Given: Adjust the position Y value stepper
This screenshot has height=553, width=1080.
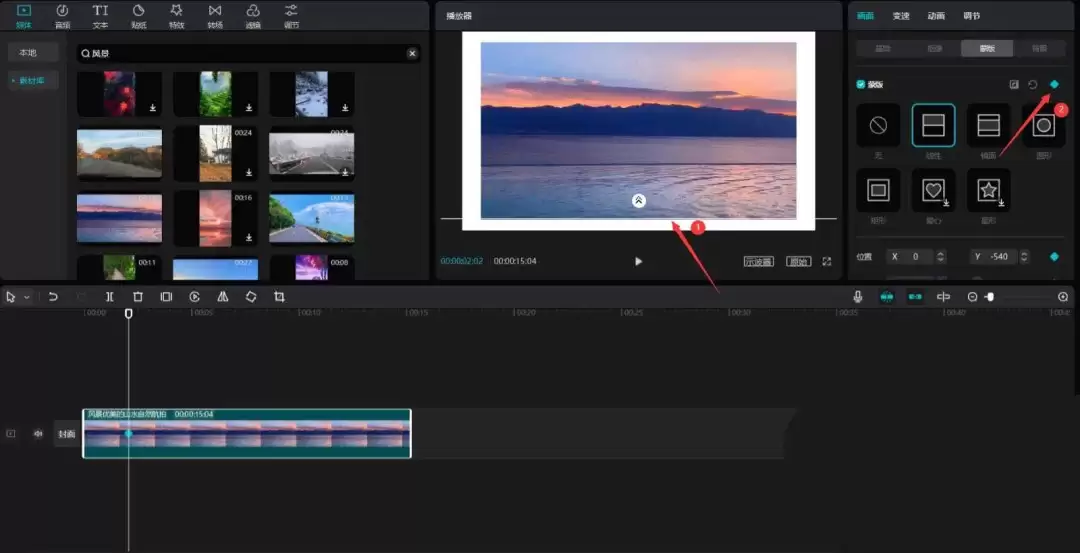Looking at the screenshot, I should 1023,257.
